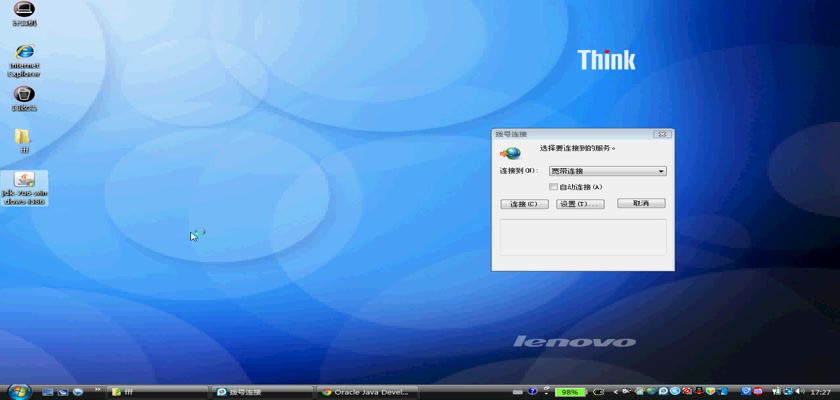Viewport: 840px width, 400px height.
Task: Expand the 连接到 宽带连接 dropdown
Action: click(x=608, y=171)
